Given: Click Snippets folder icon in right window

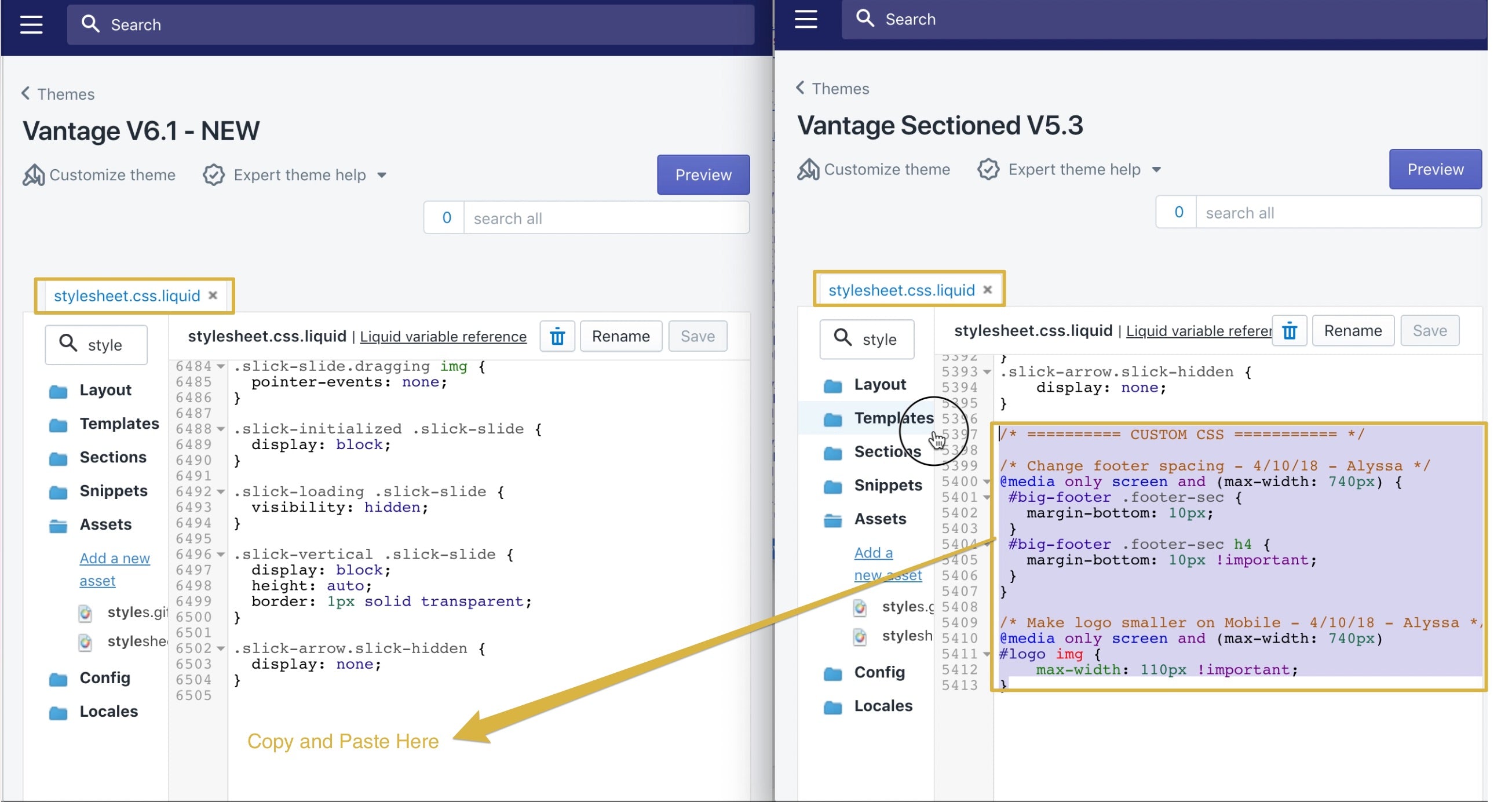Looking at the screenshot, I should click(x=832, y=486).
